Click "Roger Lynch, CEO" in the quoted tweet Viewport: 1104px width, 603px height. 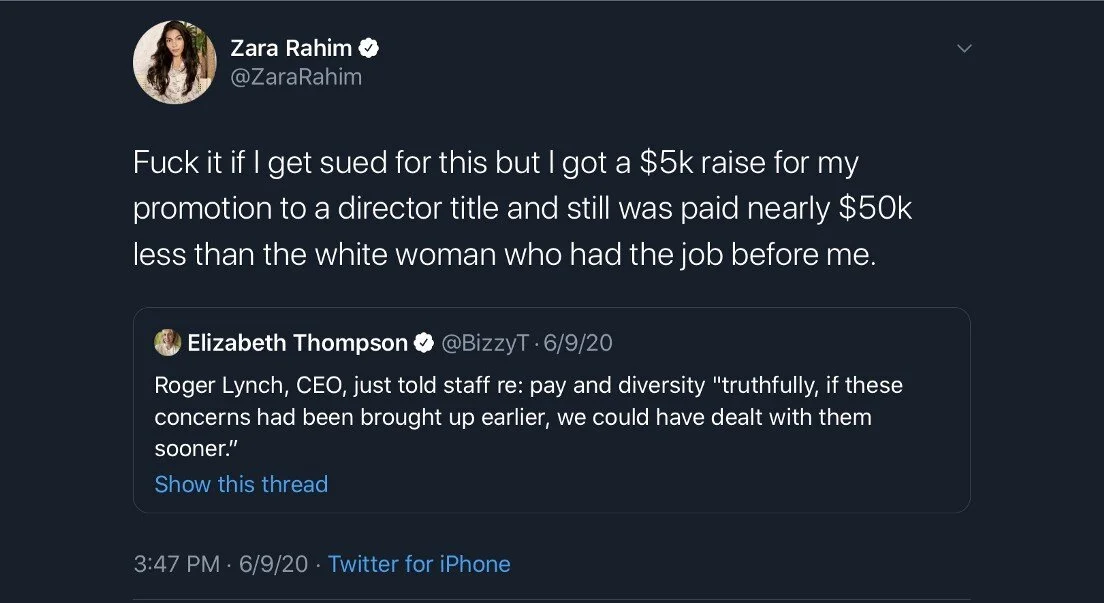235,384
